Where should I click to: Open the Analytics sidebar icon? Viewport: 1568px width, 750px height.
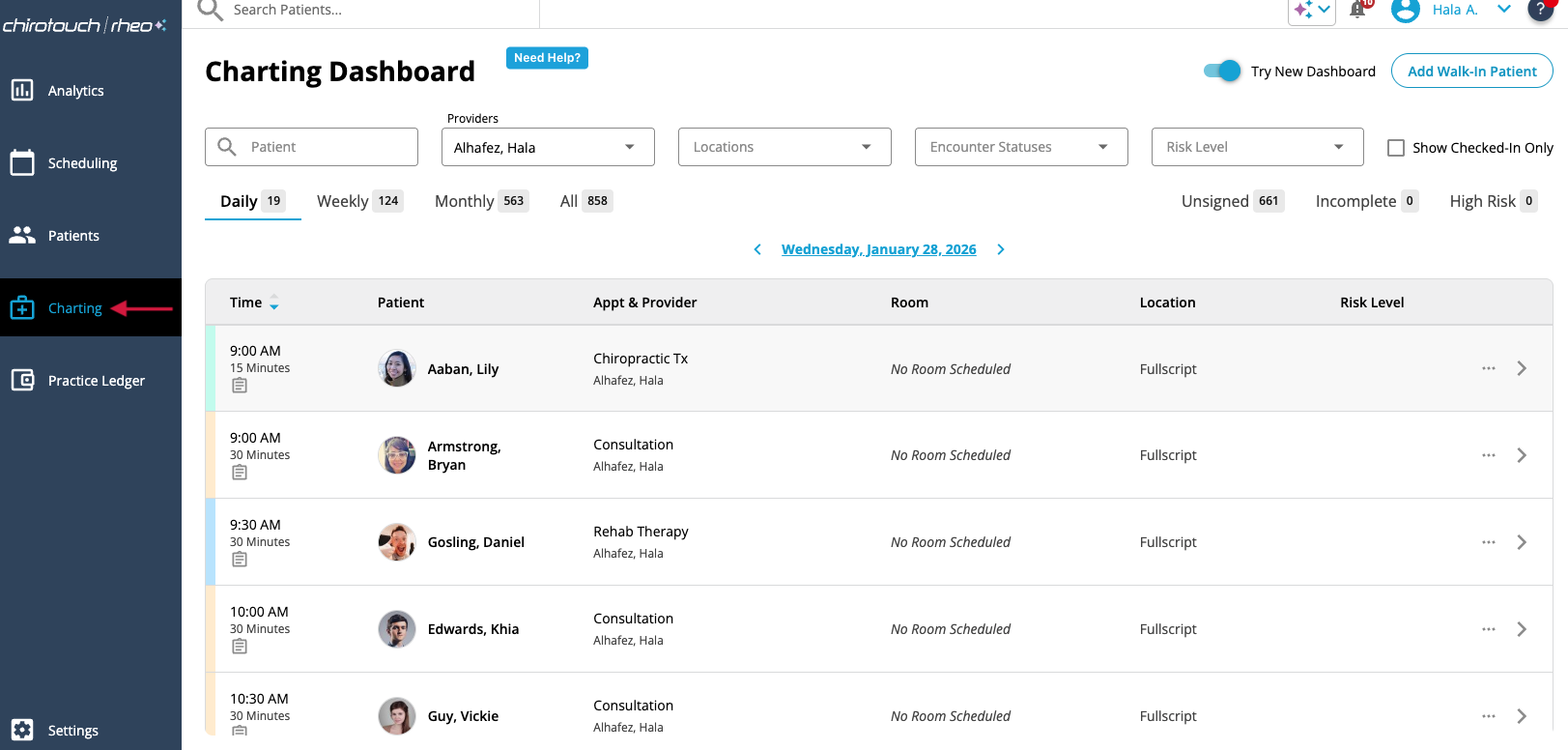(x=22, y=90)
